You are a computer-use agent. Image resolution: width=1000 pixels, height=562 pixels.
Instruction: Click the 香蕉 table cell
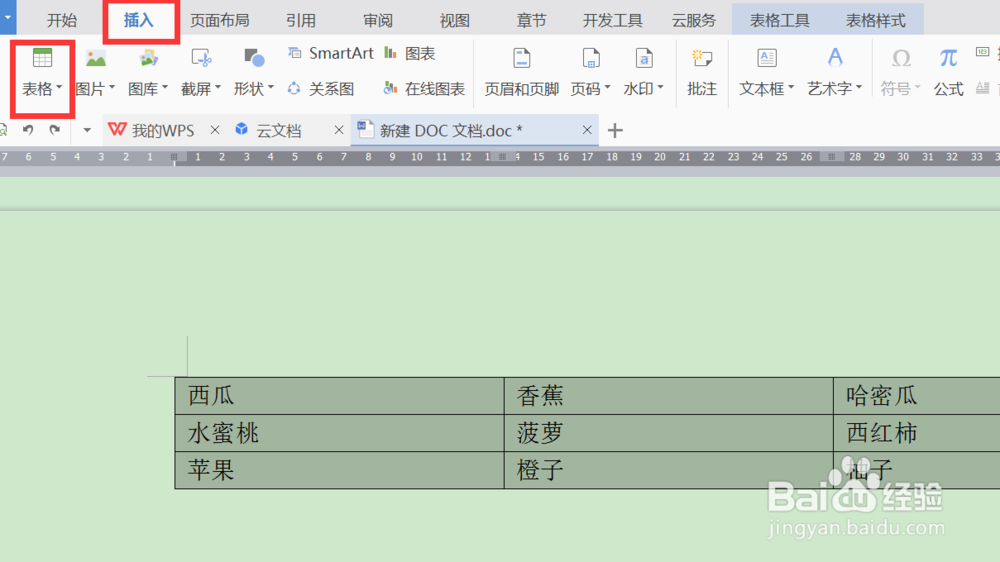tap(668, 396)
